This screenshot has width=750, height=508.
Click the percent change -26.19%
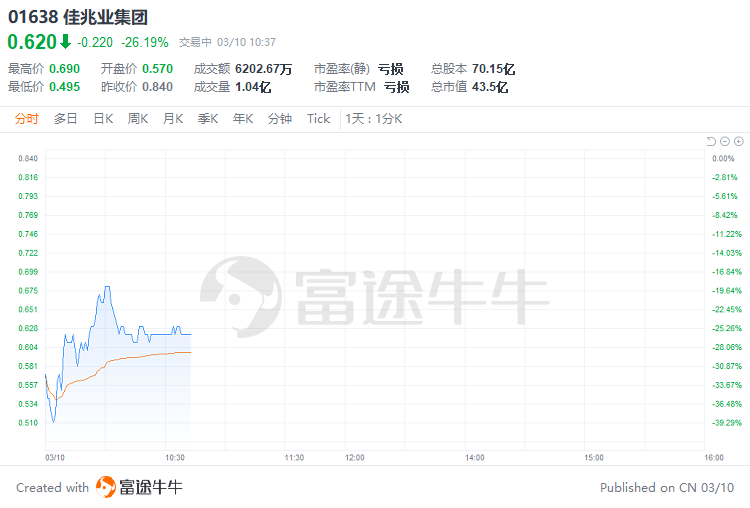click(x=145, y=43)
